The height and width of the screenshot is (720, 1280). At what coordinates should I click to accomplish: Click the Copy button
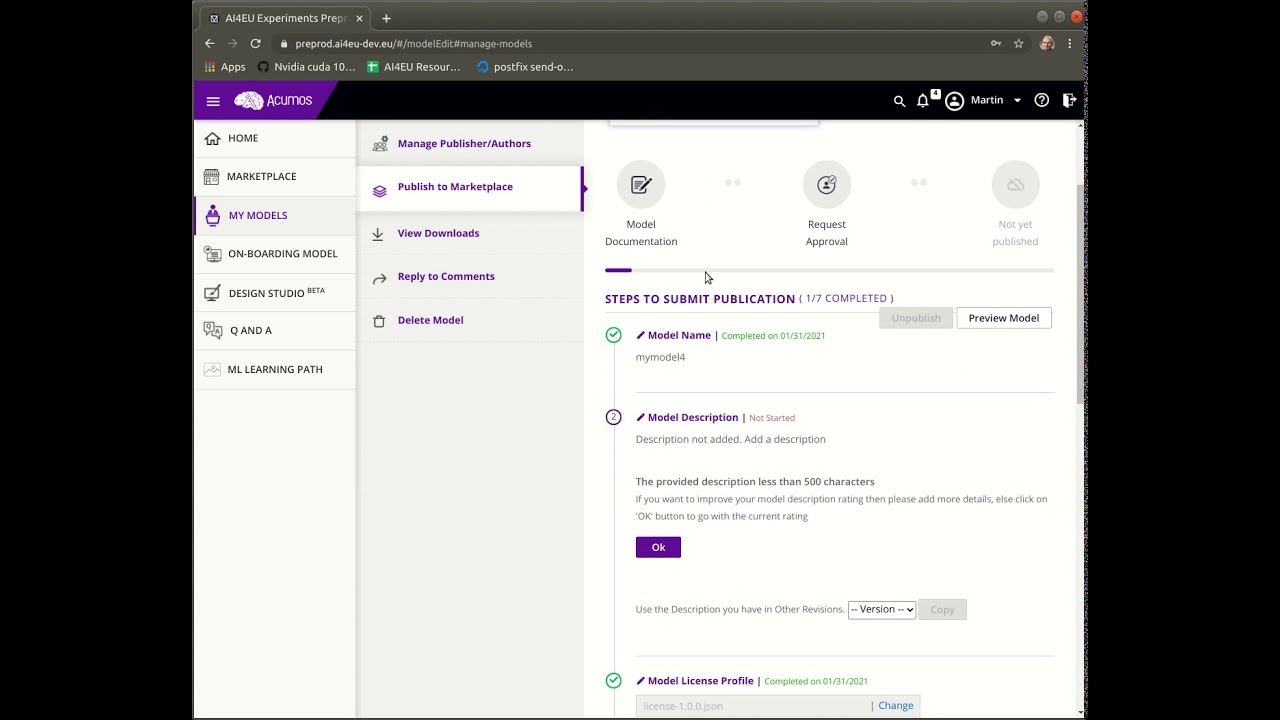tap(942, 609)
